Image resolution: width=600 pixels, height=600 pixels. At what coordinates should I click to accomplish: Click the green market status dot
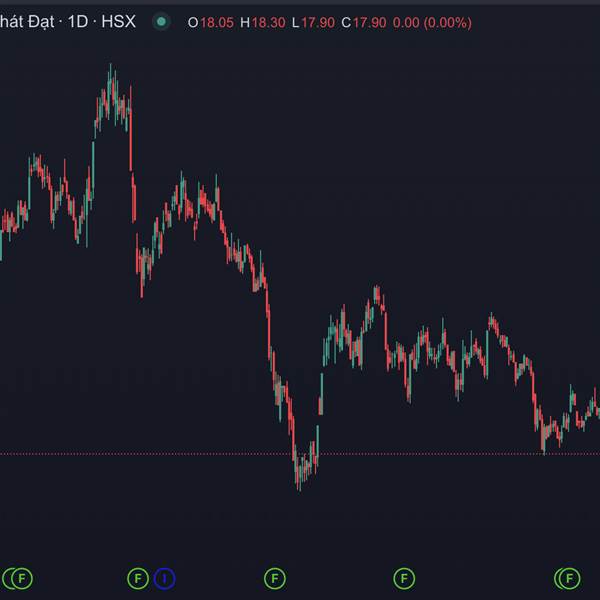coord(161,22)
